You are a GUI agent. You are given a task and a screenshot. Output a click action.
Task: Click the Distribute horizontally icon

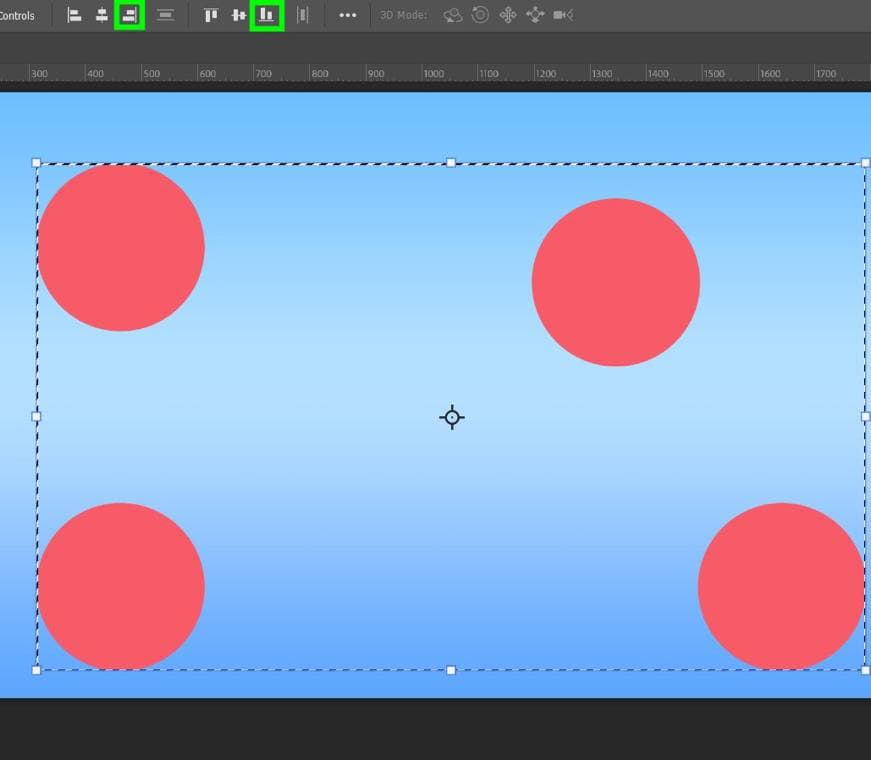303,16
